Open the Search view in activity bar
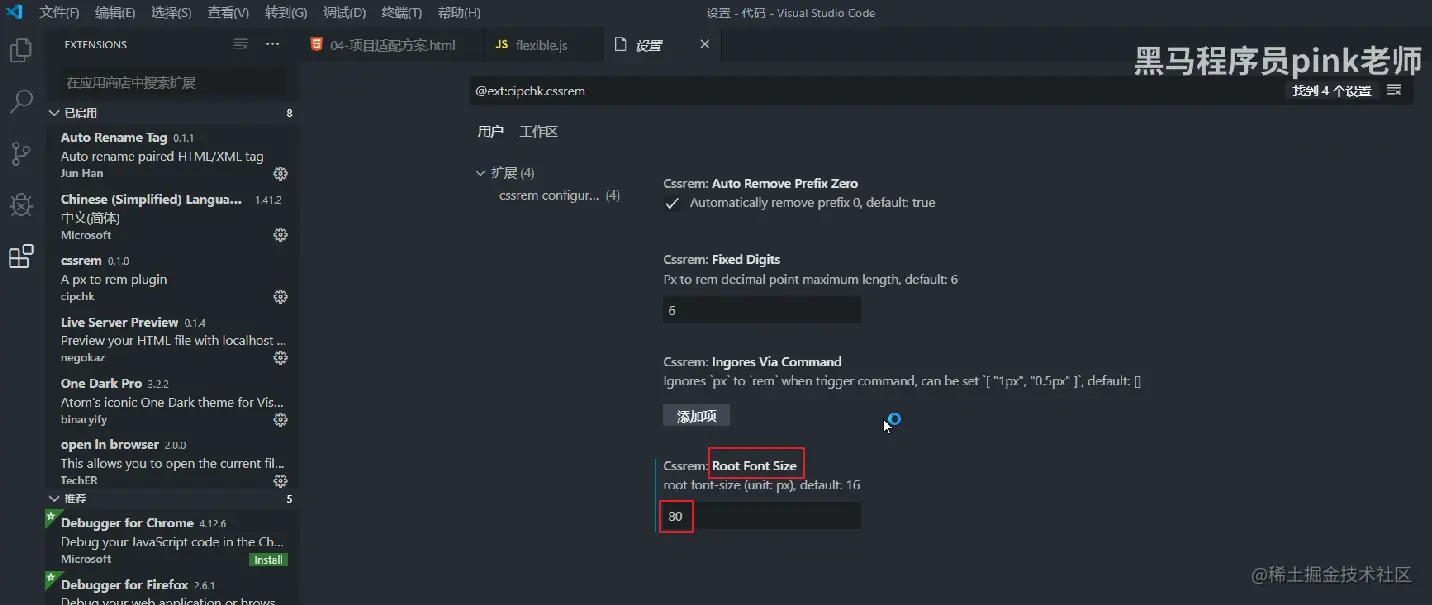 (21, 101)
